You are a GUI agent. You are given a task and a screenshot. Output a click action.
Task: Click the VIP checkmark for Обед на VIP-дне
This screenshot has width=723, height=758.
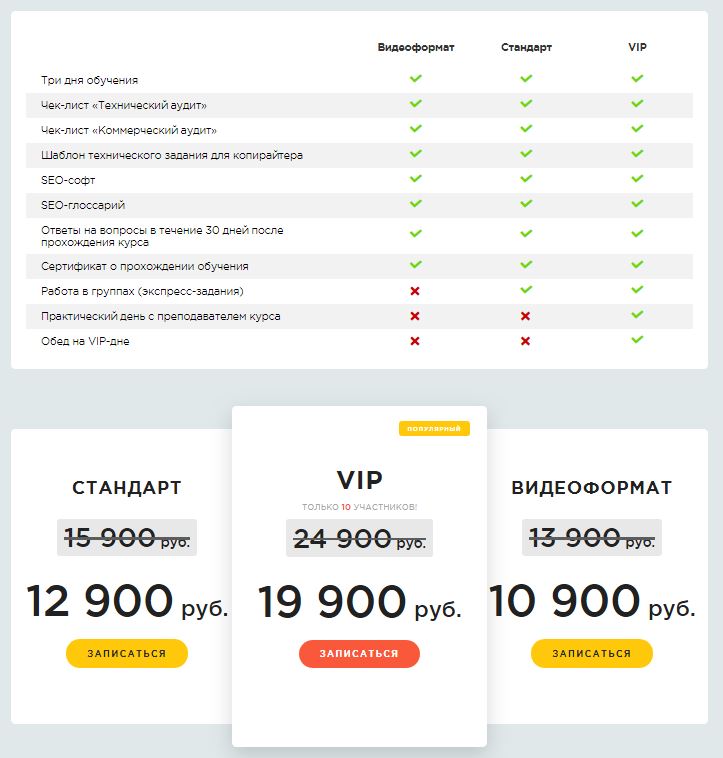point(637,340)
